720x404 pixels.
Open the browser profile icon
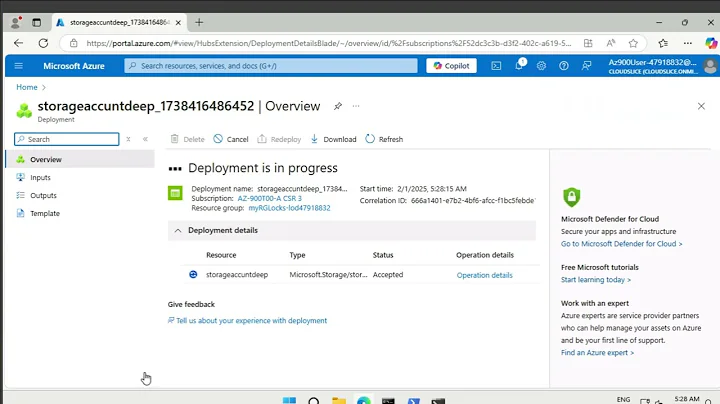(x=16, y=22)
